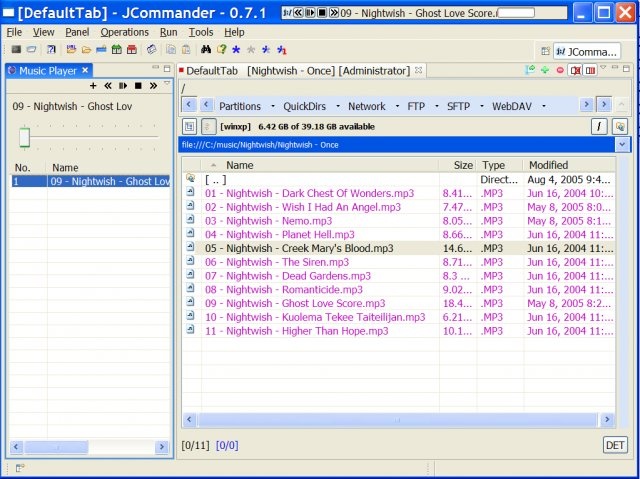Add a track with the plus icon
Viewport: 640px width, 479px height.
point(93,86)
